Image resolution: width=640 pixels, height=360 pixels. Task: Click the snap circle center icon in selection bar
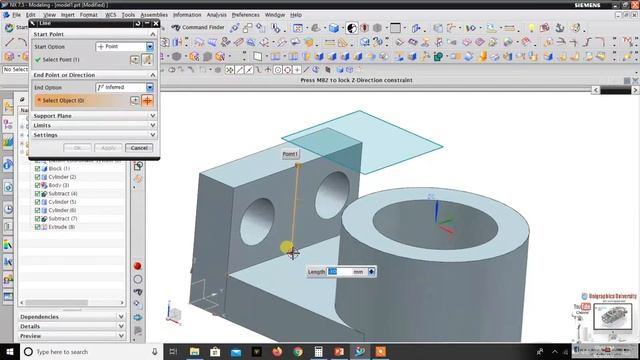click(x=278, y=70)
